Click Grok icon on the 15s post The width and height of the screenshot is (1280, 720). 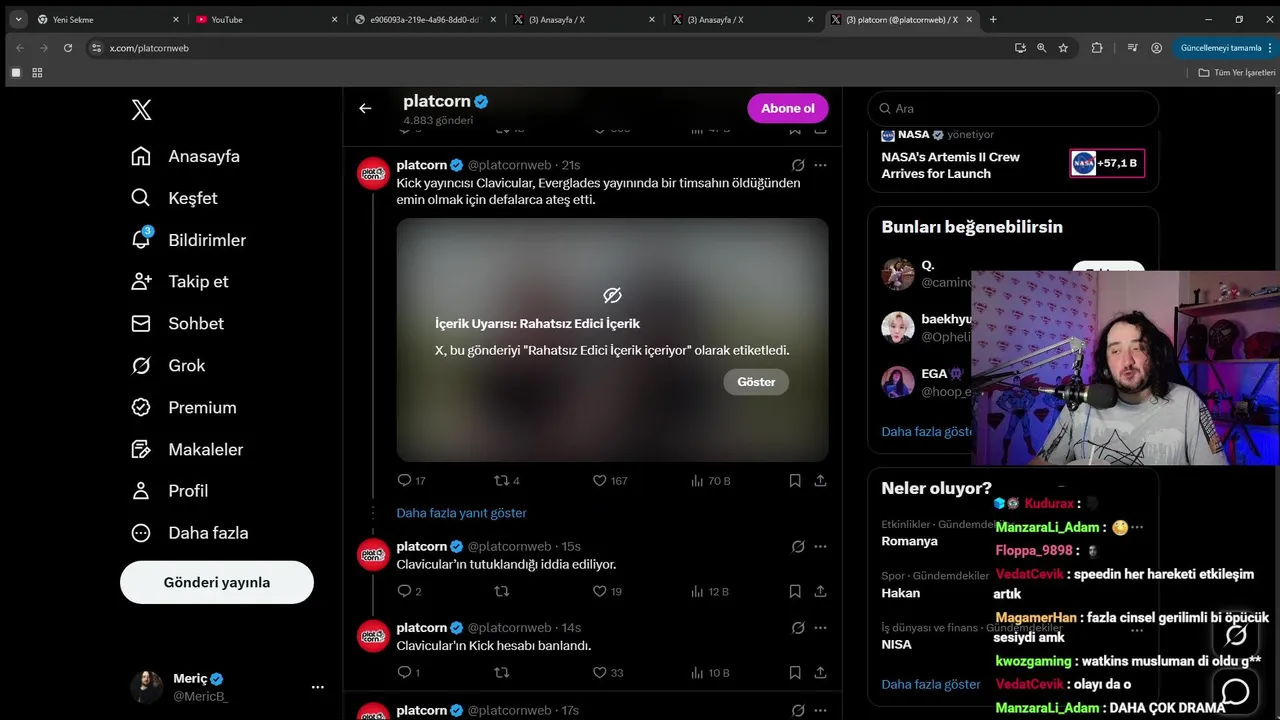tap(798, 547)
